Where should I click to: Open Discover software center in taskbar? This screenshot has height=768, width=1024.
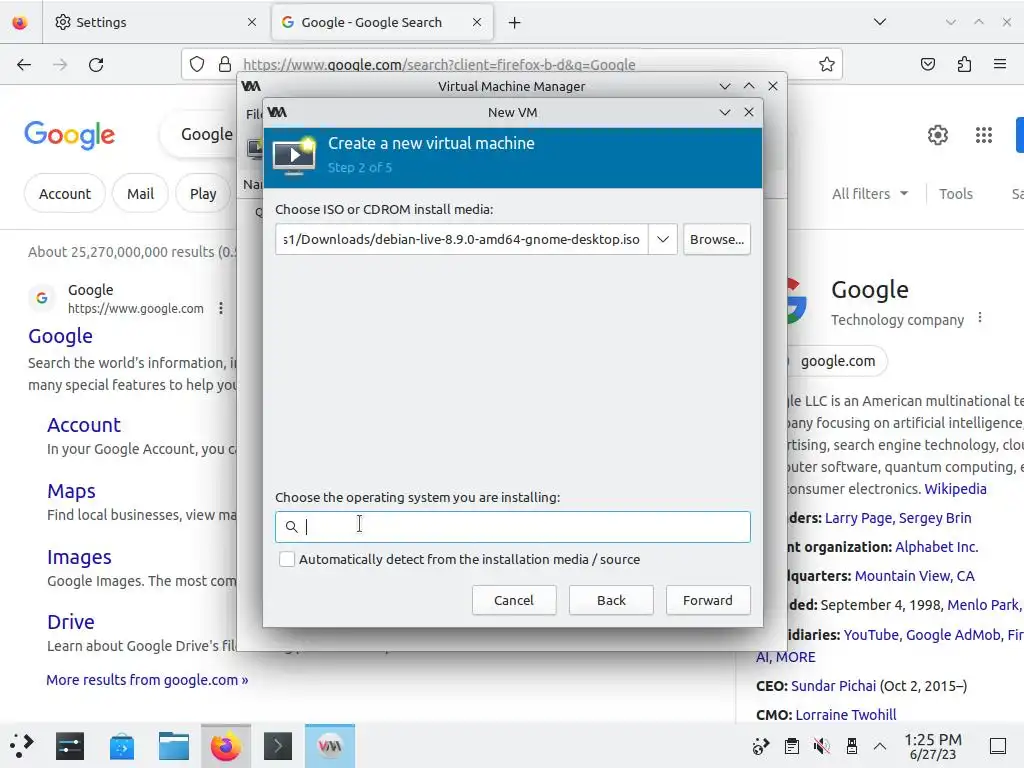(122, 746)
